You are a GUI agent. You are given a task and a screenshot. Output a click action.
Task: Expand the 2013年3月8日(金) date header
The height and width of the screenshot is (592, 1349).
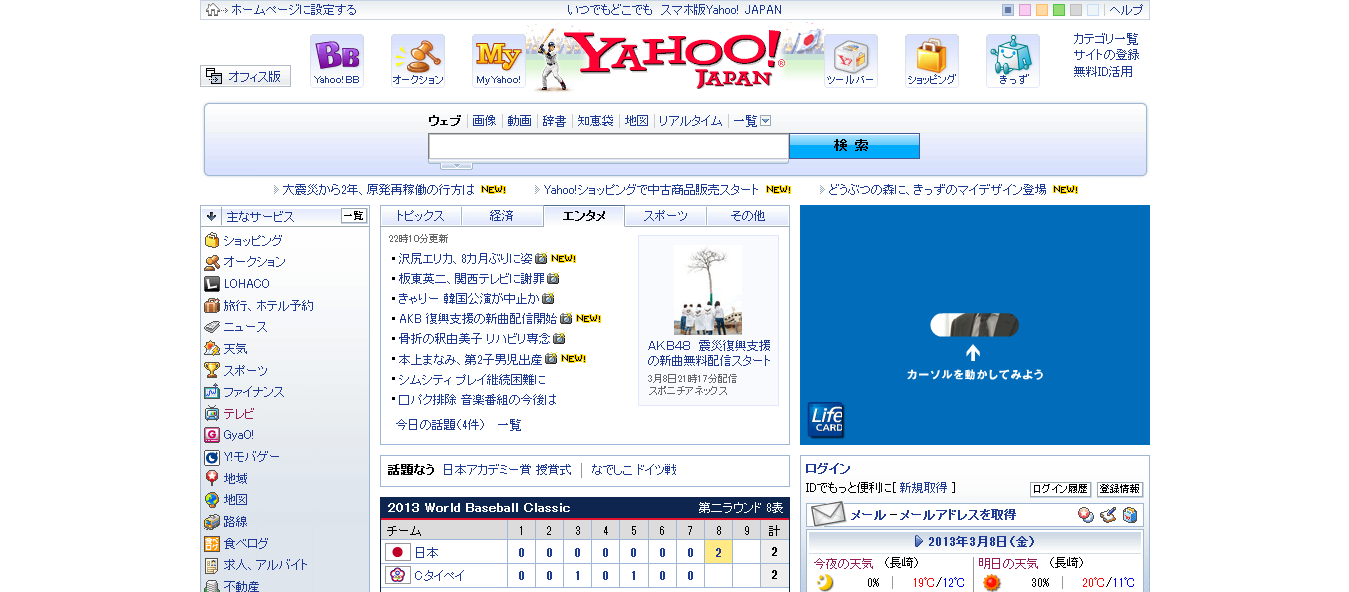[x=976, y=541]
